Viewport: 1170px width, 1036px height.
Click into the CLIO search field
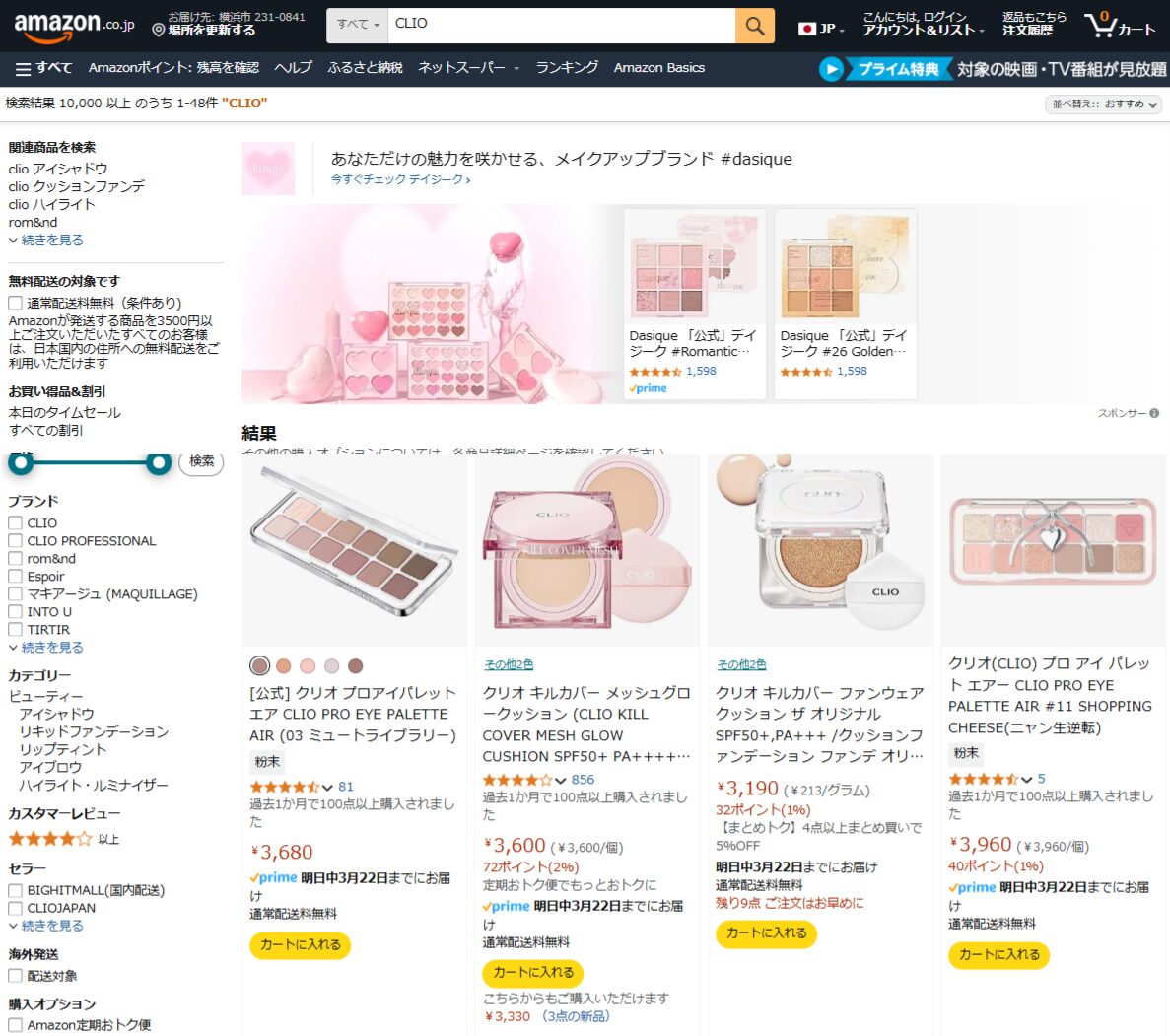[561, 26]
